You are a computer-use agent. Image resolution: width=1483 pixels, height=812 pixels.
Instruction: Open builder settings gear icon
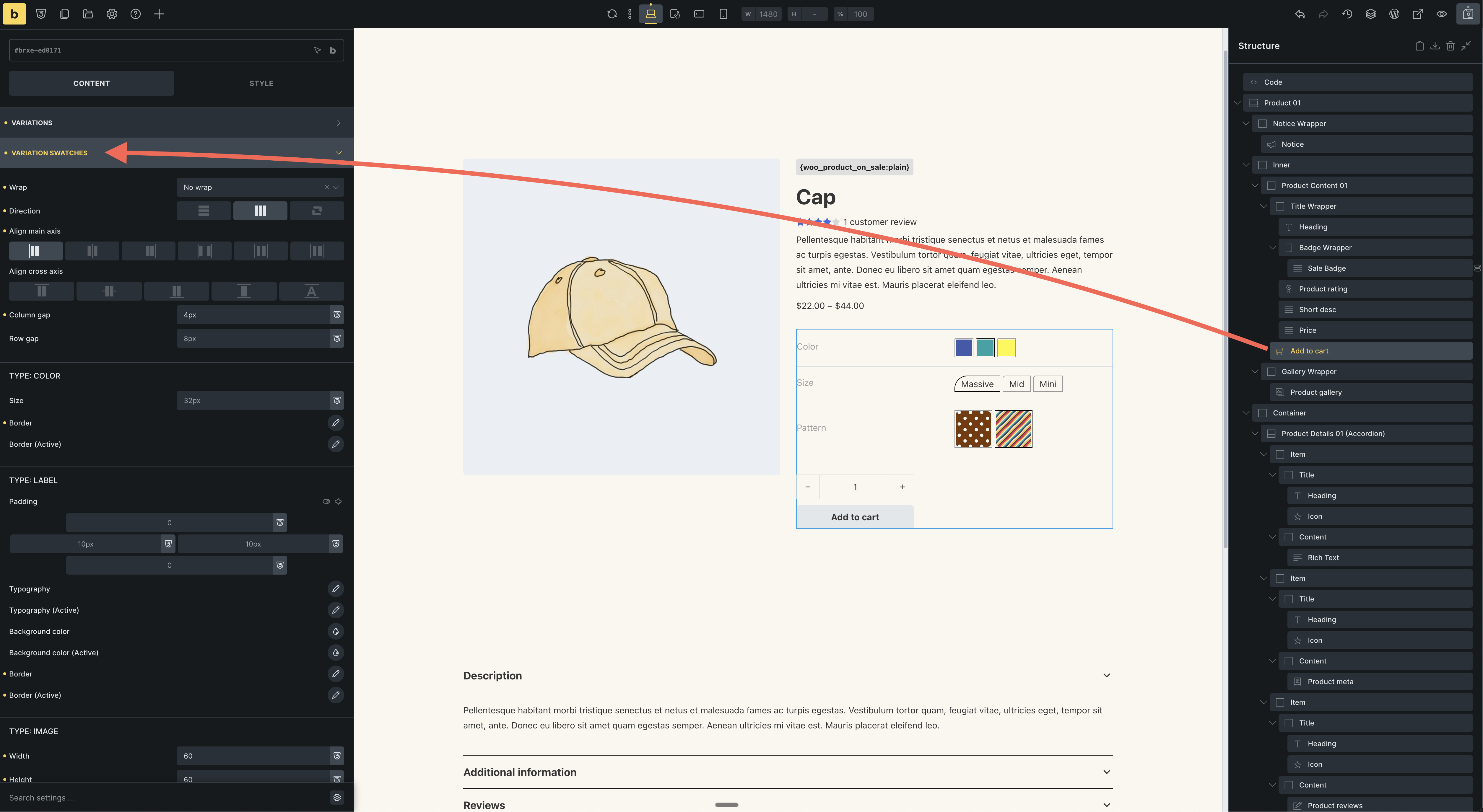(112, 14)
